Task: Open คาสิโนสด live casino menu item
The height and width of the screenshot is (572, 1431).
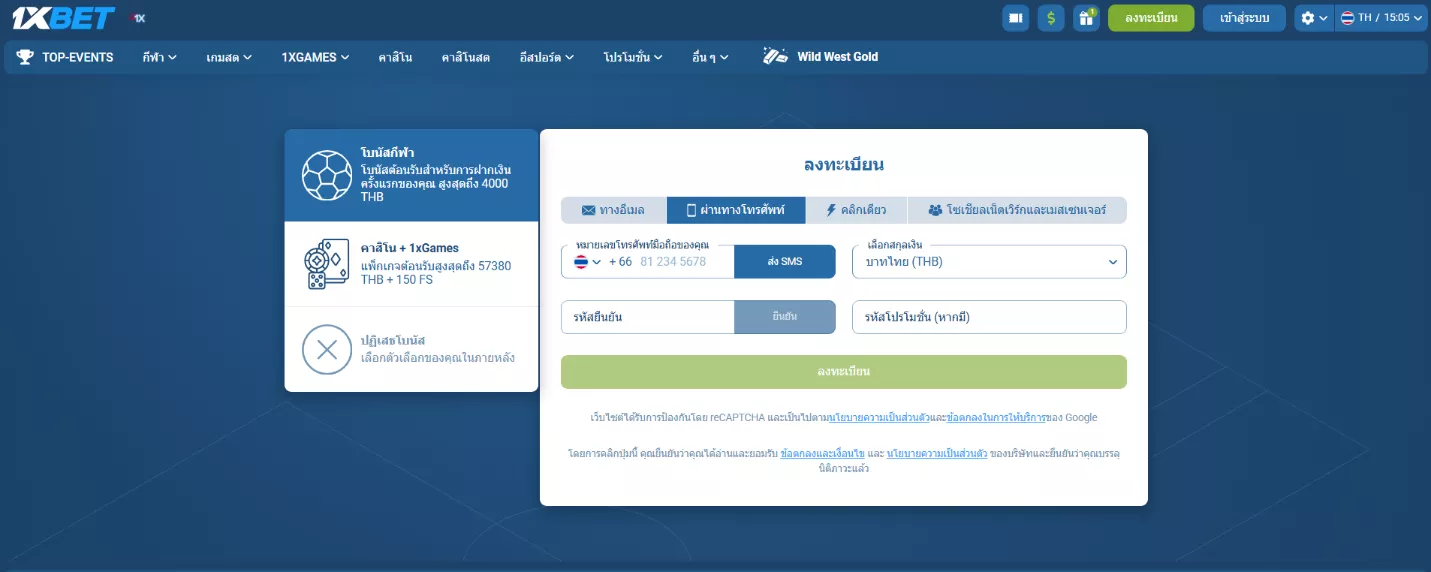Action: coord(466,57)
